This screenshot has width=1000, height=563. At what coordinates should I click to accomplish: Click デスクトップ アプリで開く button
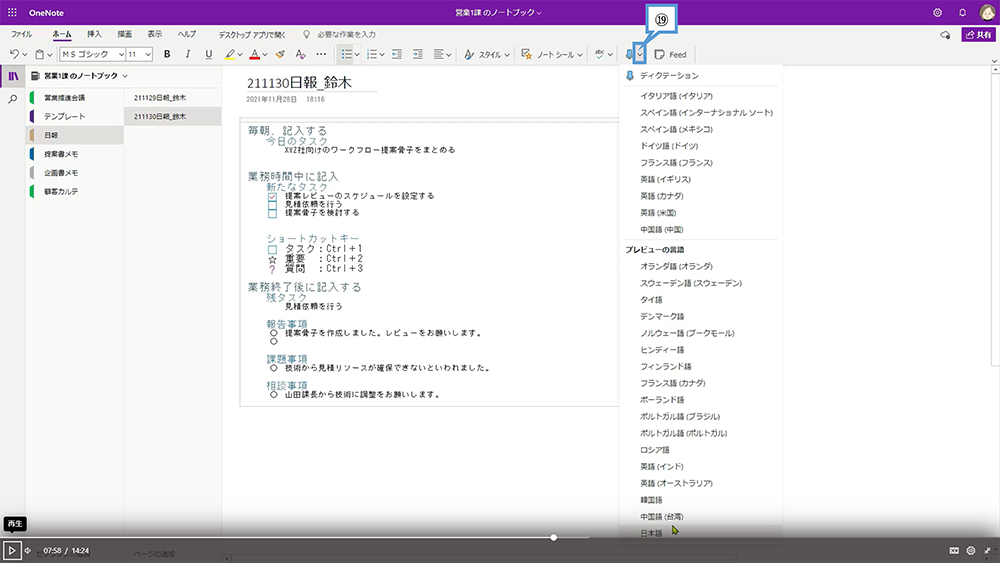[x=252, y=34]
